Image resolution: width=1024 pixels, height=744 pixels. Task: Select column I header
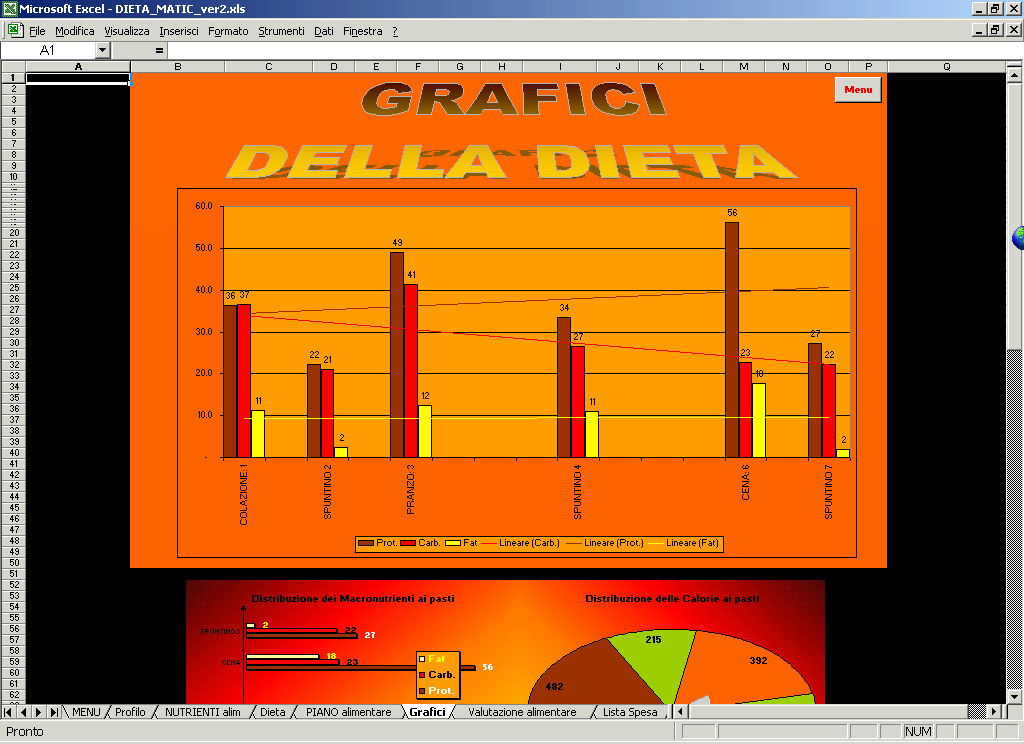pyautogui.click(x=560, y=67)
